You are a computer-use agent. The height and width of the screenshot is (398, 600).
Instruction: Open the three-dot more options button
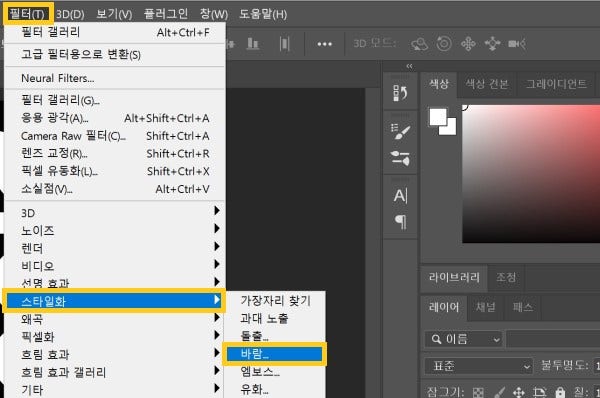point(324,44)
